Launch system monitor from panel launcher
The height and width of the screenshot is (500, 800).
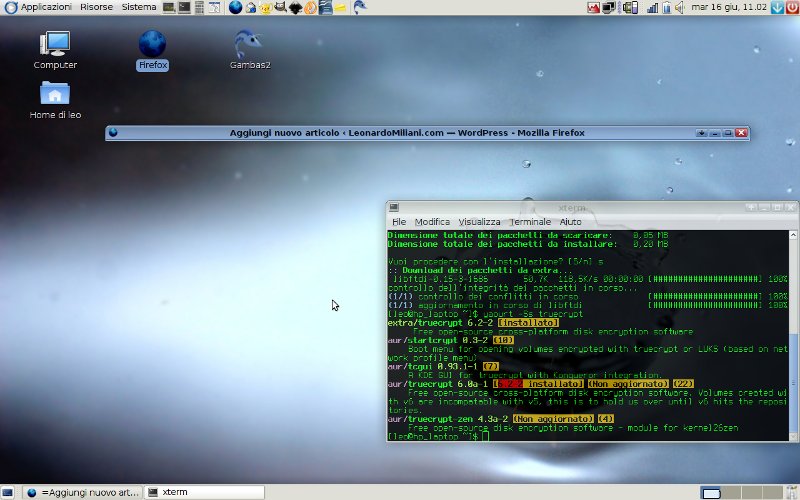(x=169, y=7)
